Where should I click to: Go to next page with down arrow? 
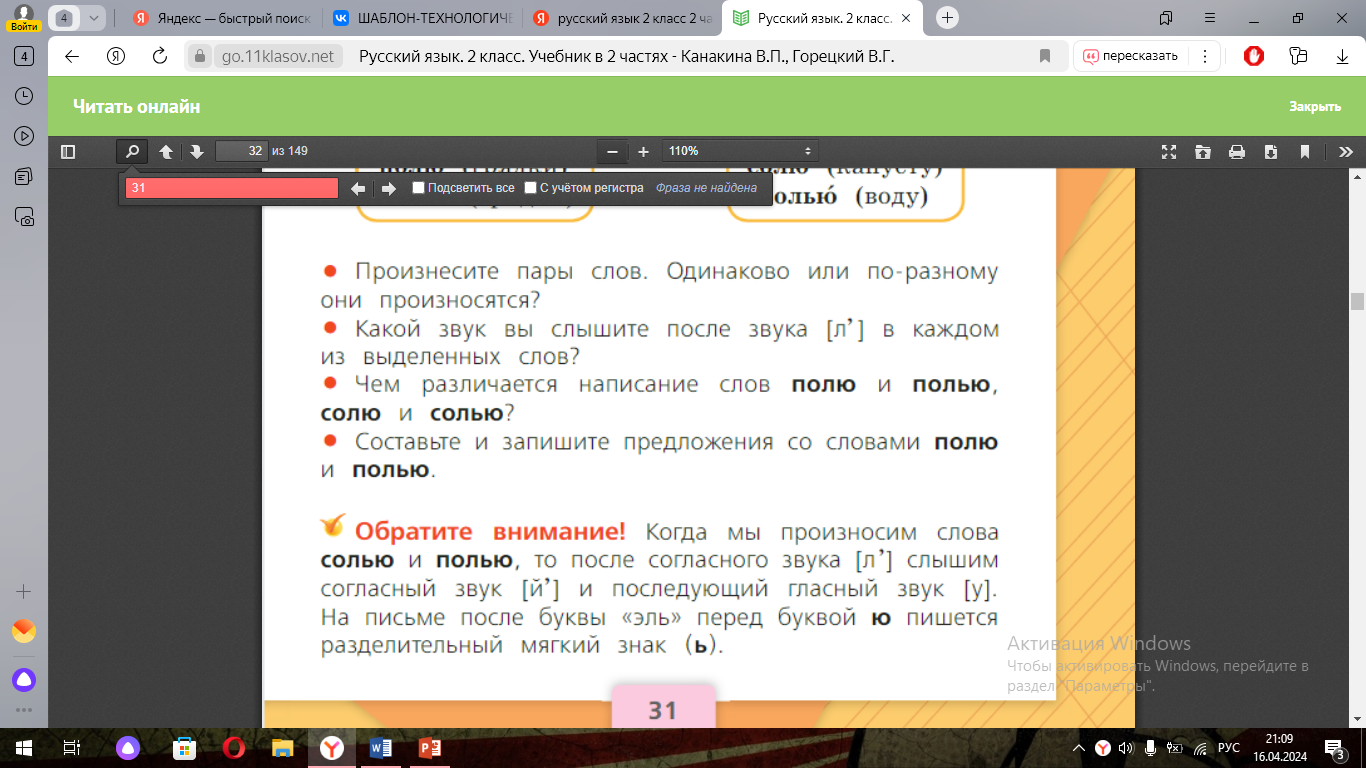point(197,152)
